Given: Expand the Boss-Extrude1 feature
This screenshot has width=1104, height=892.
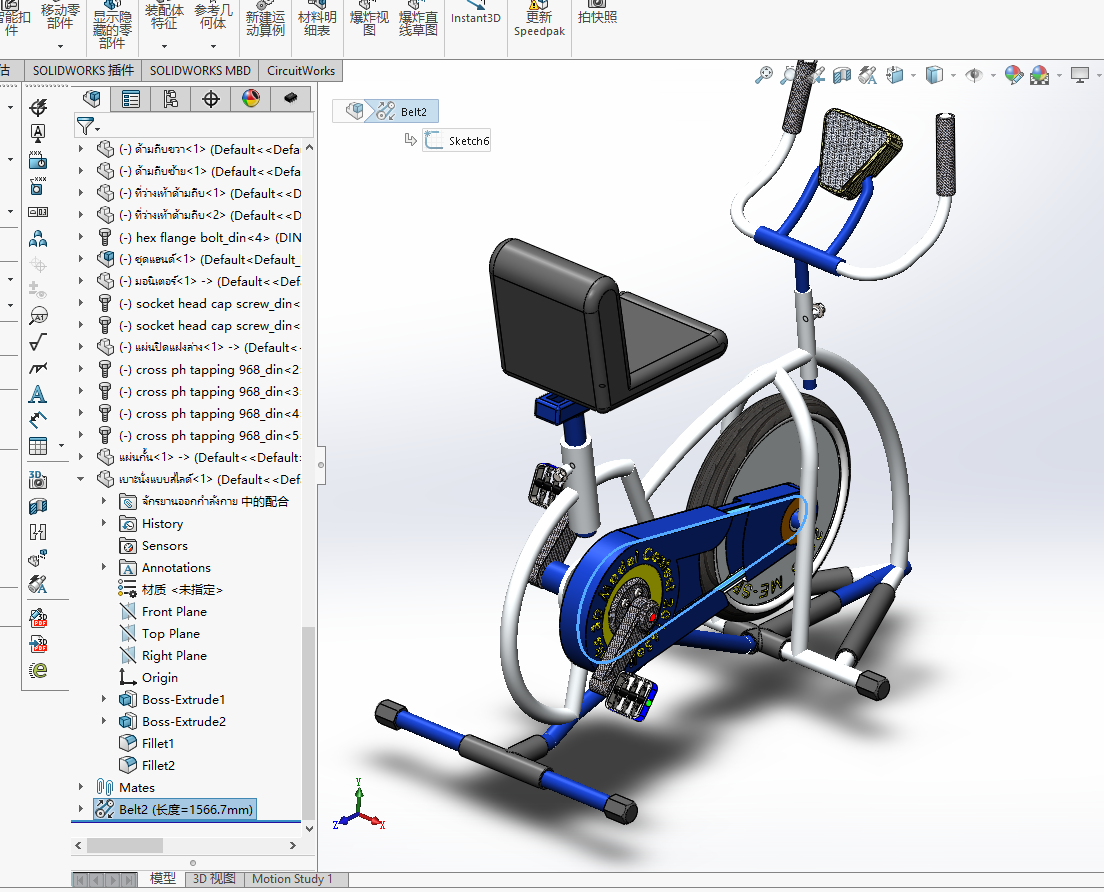Looking at the screenshot, I should 104,700.
